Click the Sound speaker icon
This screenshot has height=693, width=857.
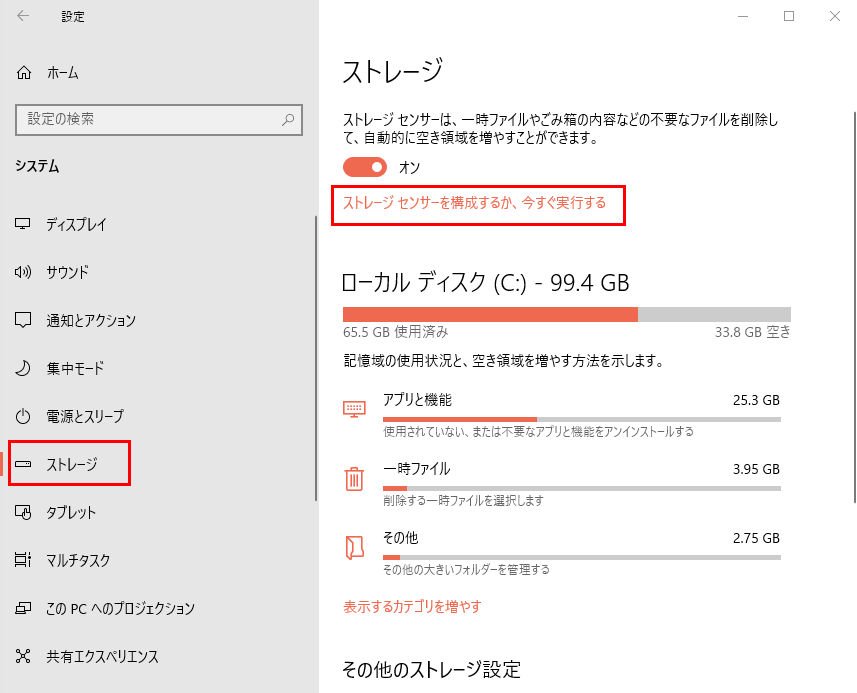pyautogui.click(x=24, y=272)
